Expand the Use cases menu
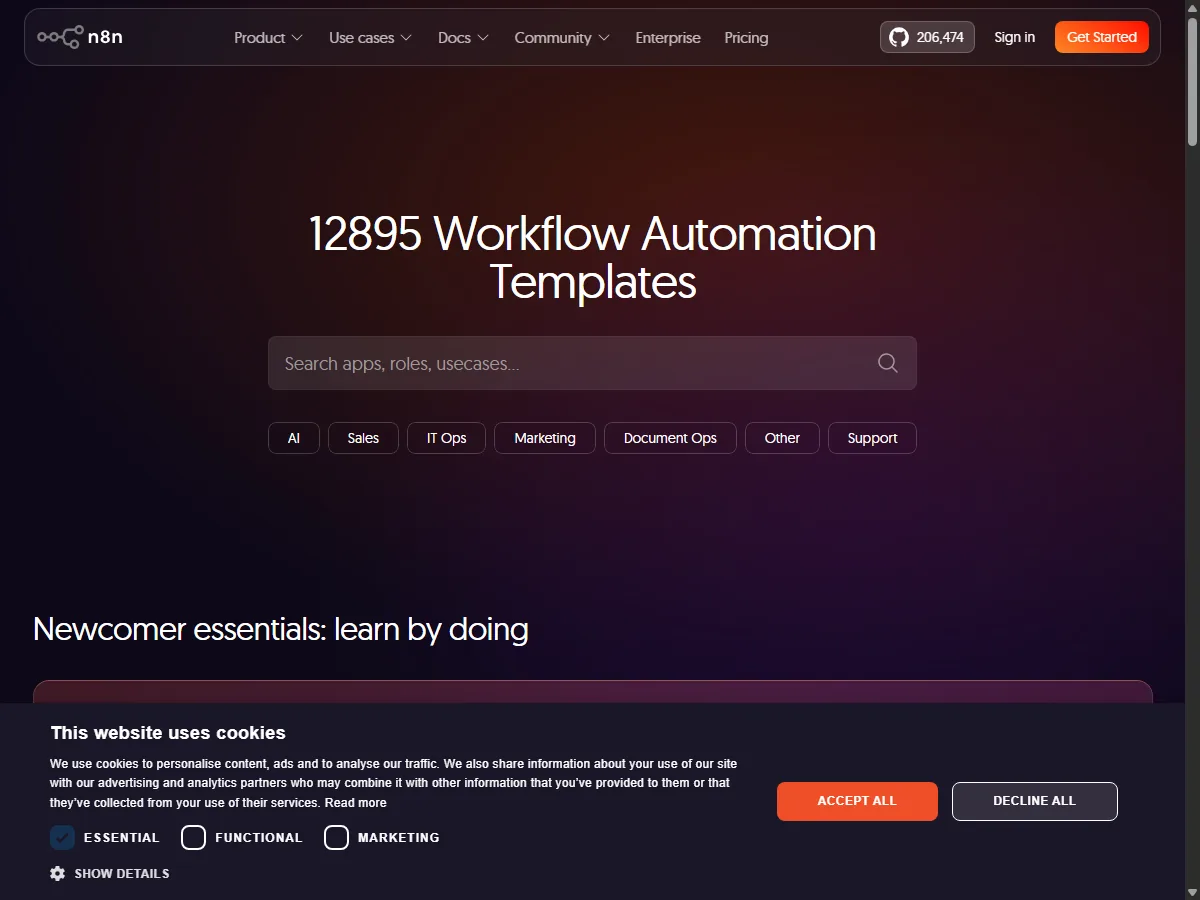 pos(370,37)
